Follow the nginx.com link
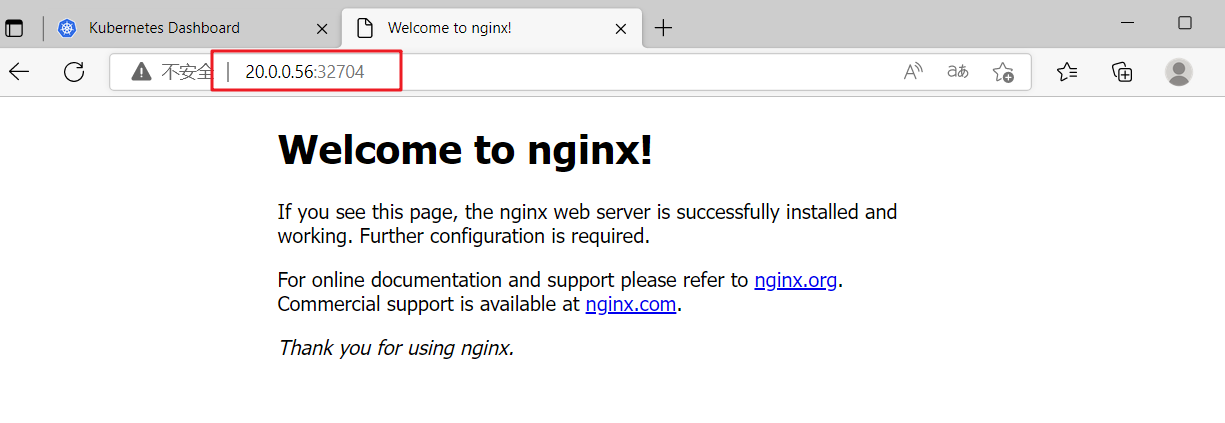 tap(631, 304)
